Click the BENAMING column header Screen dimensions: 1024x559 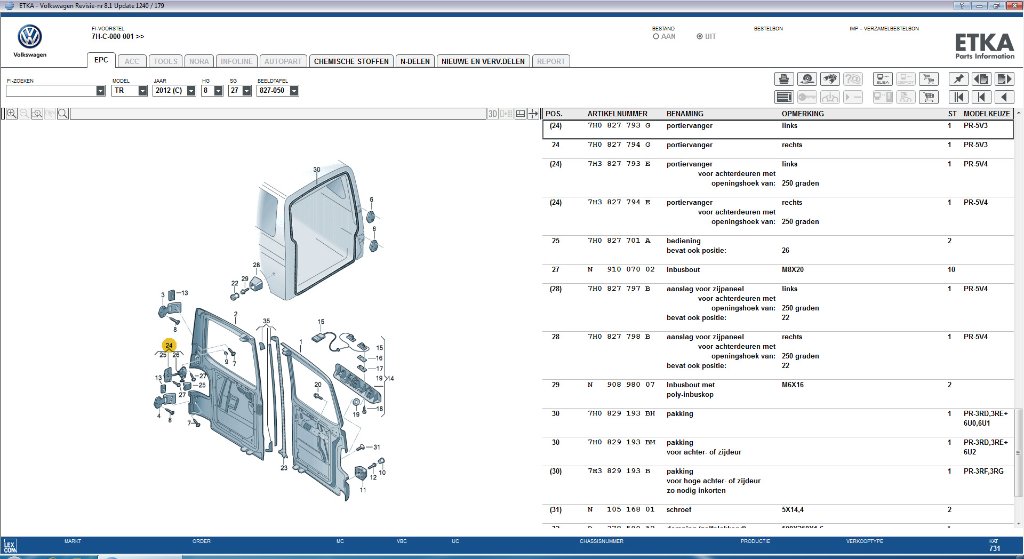click(684, 114)
